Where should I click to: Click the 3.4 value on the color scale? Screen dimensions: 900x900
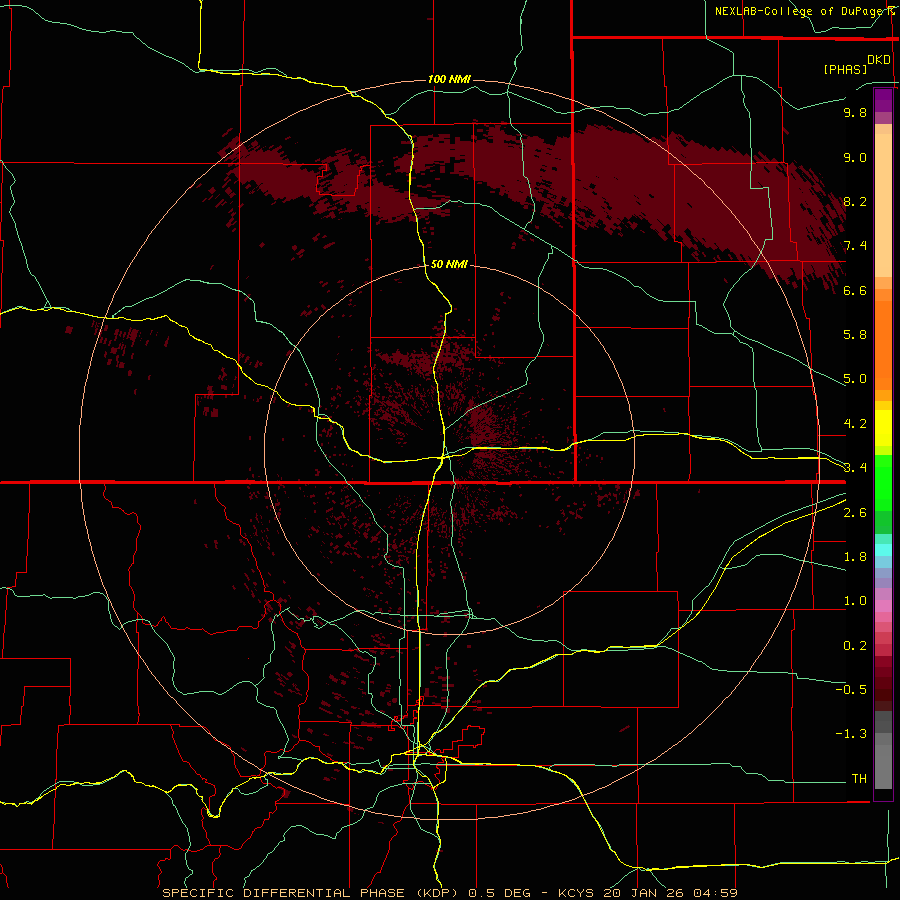point(855,468)
